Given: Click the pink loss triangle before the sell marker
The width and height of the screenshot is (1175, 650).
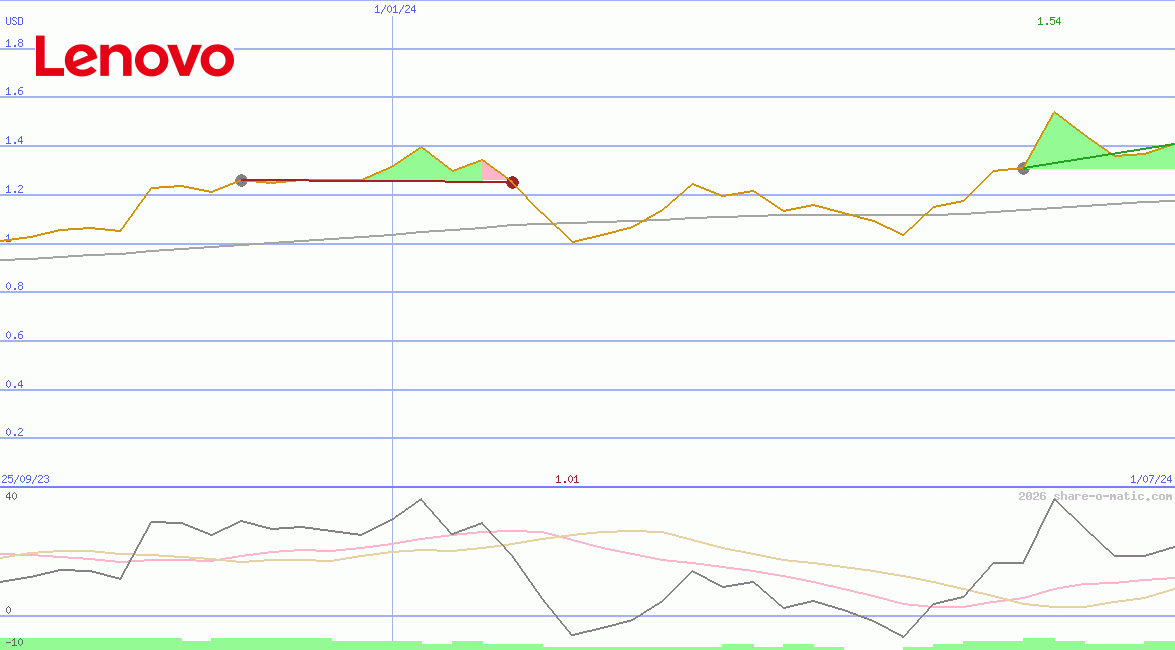Looking at the screenshot, I should [x=492, y=173].
